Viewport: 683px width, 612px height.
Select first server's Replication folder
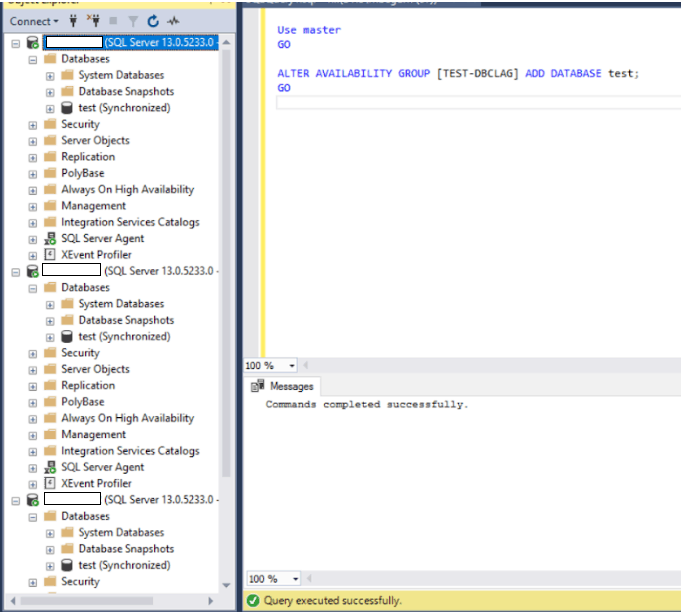click(x=88, y=157)
